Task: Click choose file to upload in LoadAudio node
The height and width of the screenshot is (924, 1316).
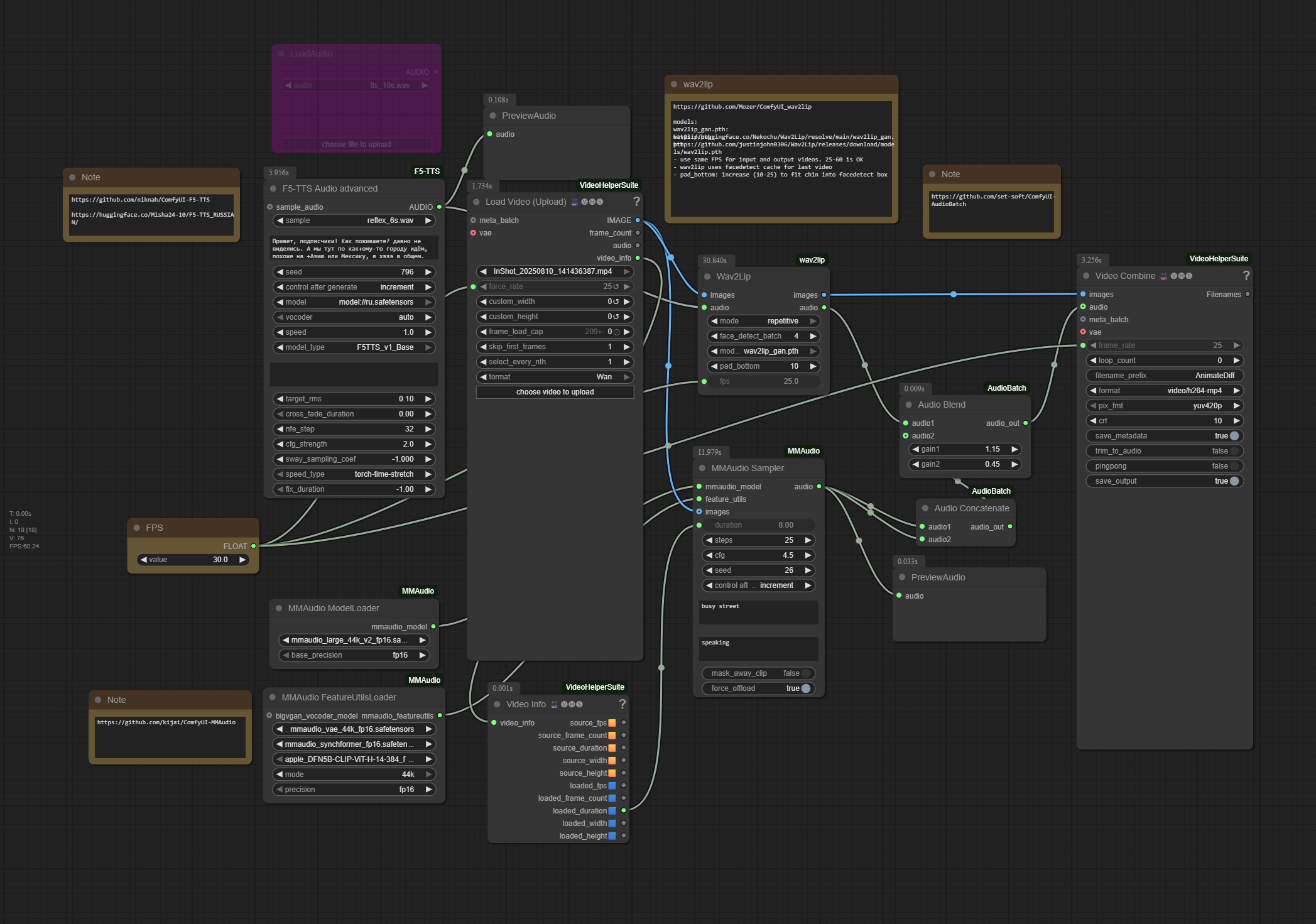Action: [356, 144]
